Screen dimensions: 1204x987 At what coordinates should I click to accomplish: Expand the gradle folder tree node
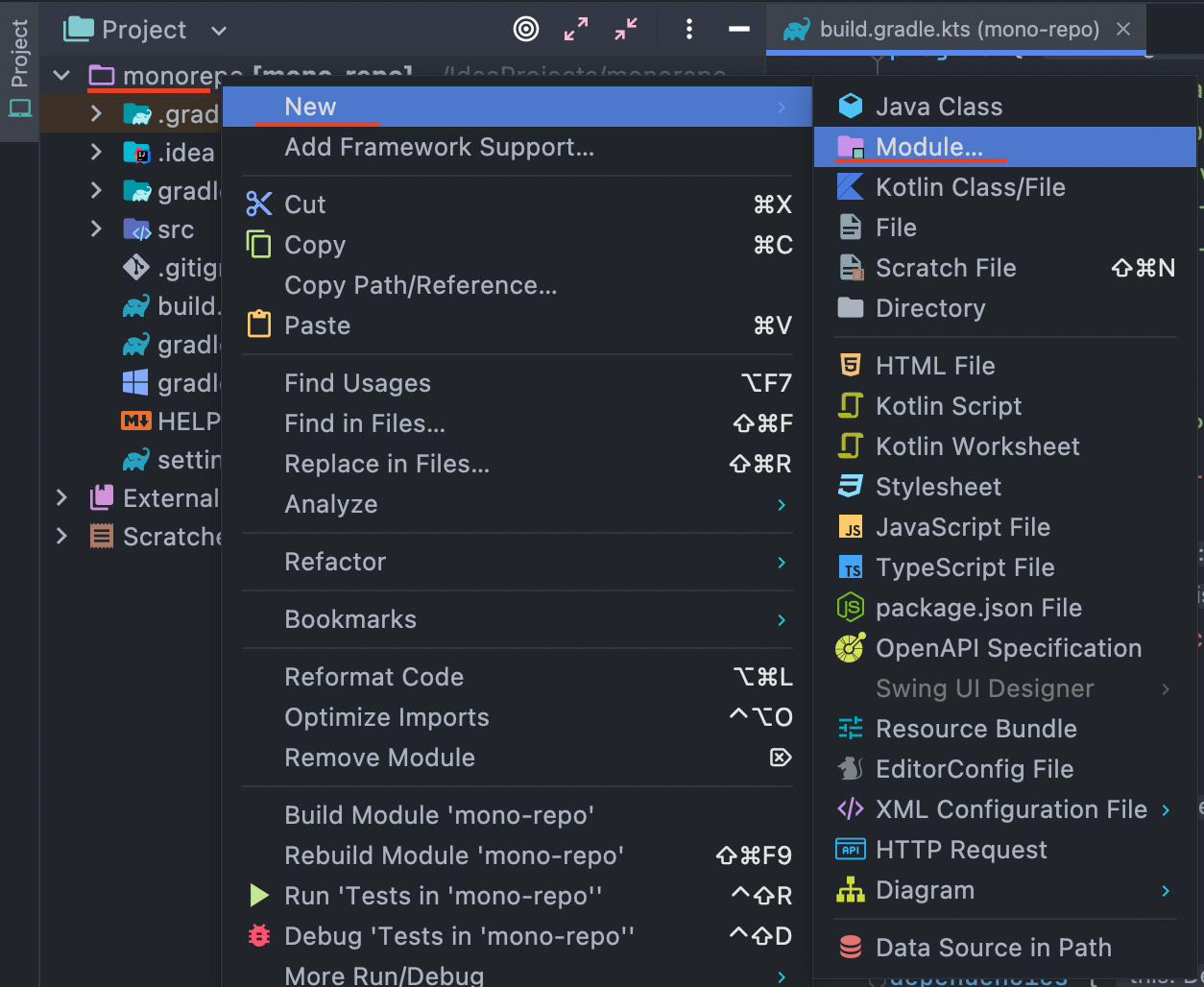point(95,190)
